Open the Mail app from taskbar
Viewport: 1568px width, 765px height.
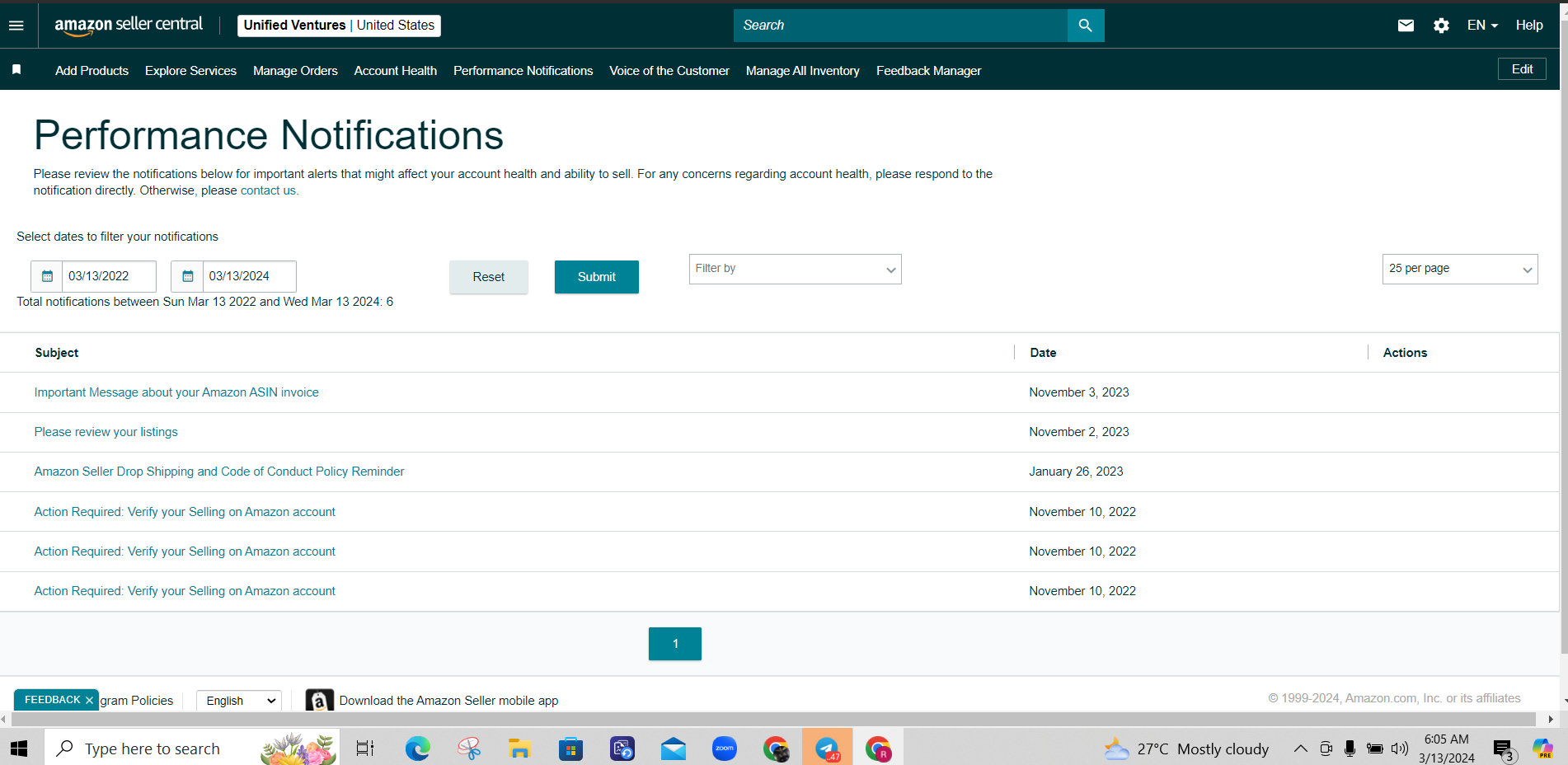point(674,749)
